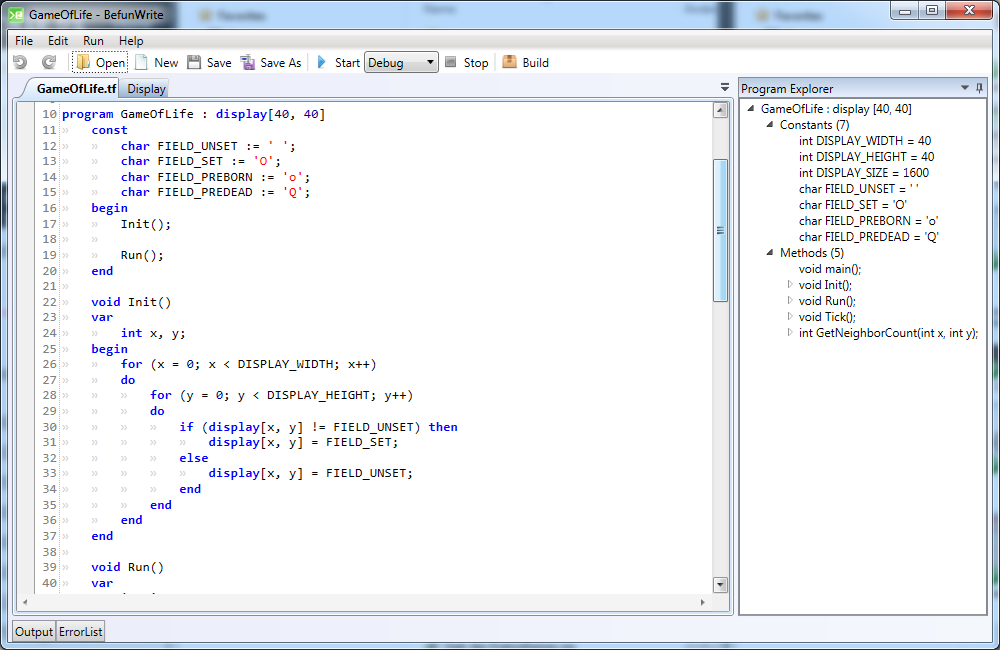Click the Redo arrow icon

click(x=48, y=62)
